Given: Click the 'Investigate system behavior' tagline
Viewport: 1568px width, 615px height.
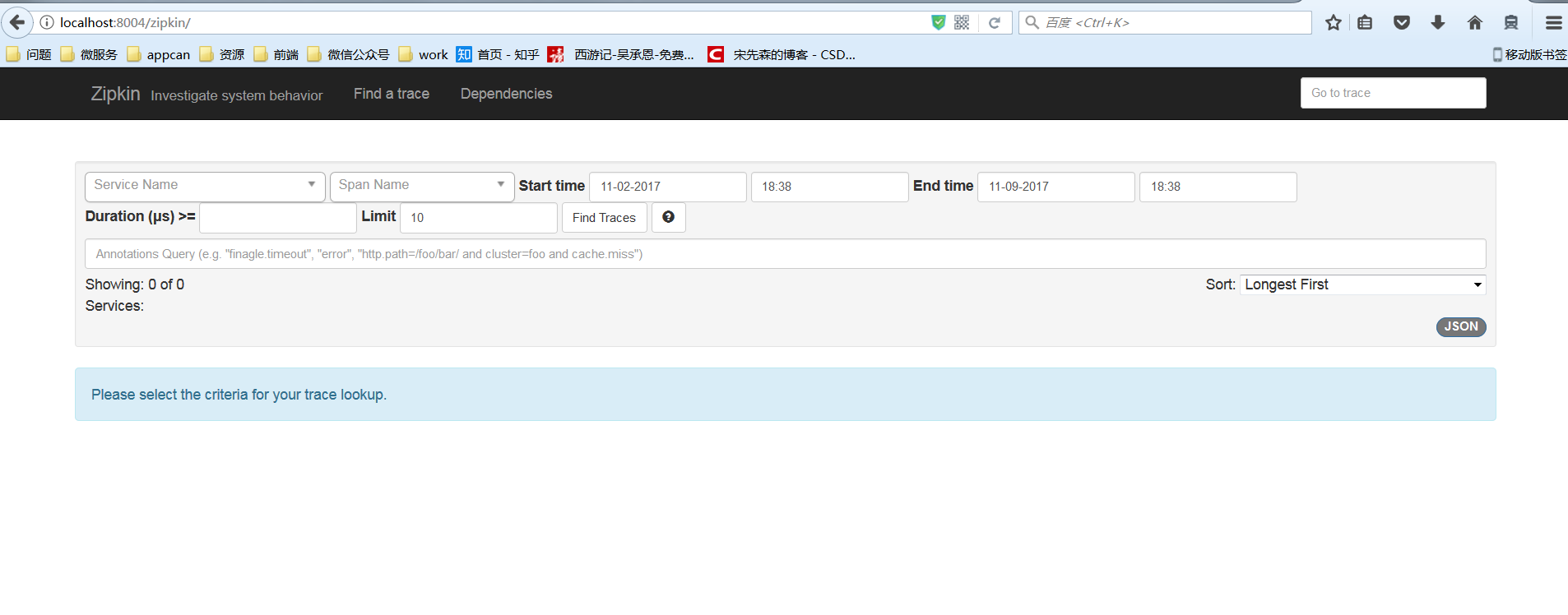Looking at the screenshot, I should click(x=237, y=95).
